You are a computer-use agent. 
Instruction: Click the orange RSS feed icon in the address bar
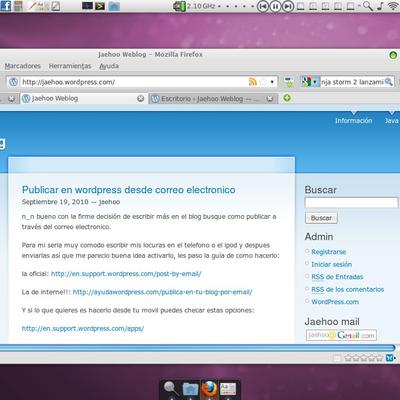[253, 82]
